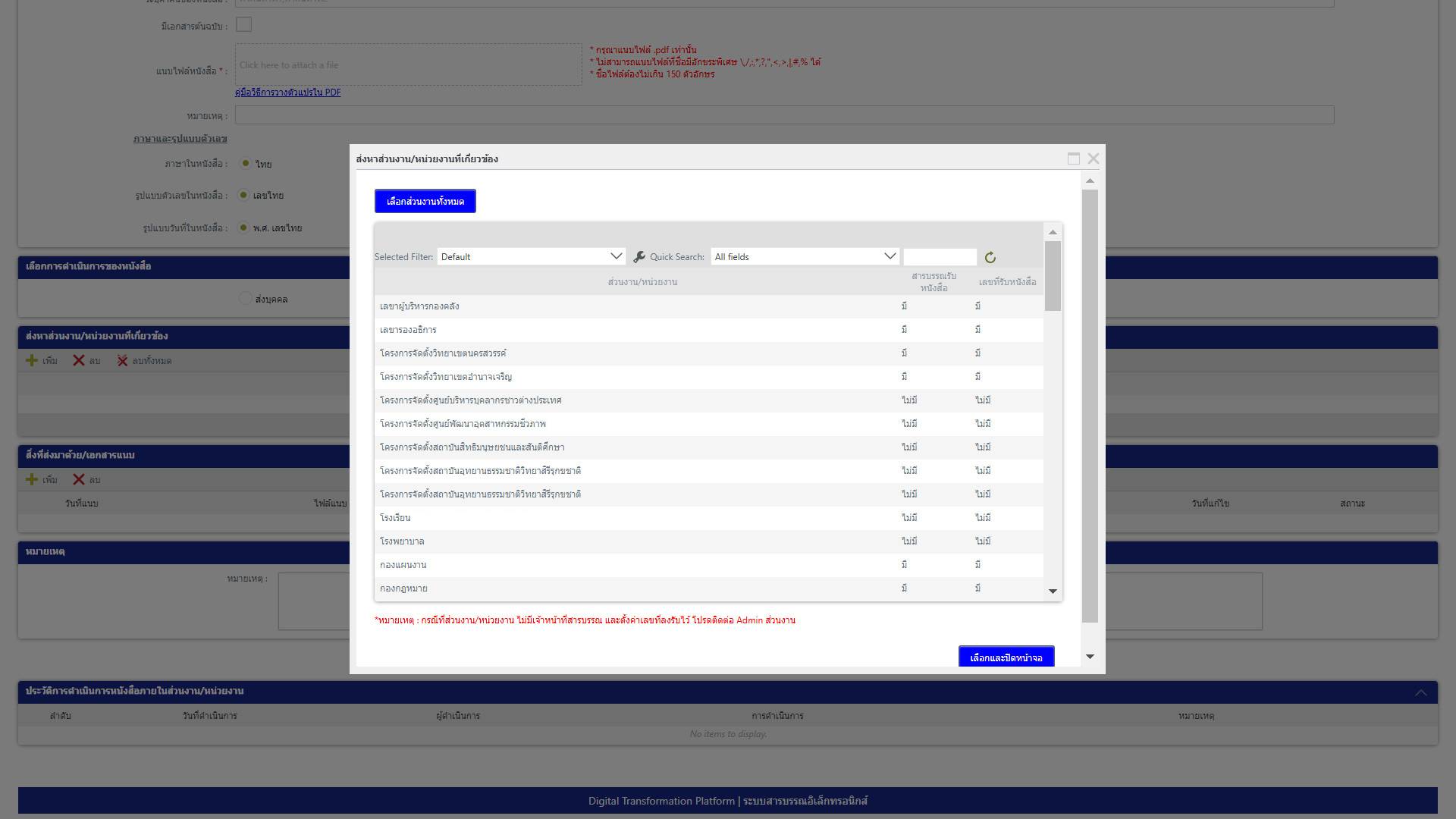1456x819 pixels.
Task: Click the wrench icon before Quick Search
Action: point(639,257)
